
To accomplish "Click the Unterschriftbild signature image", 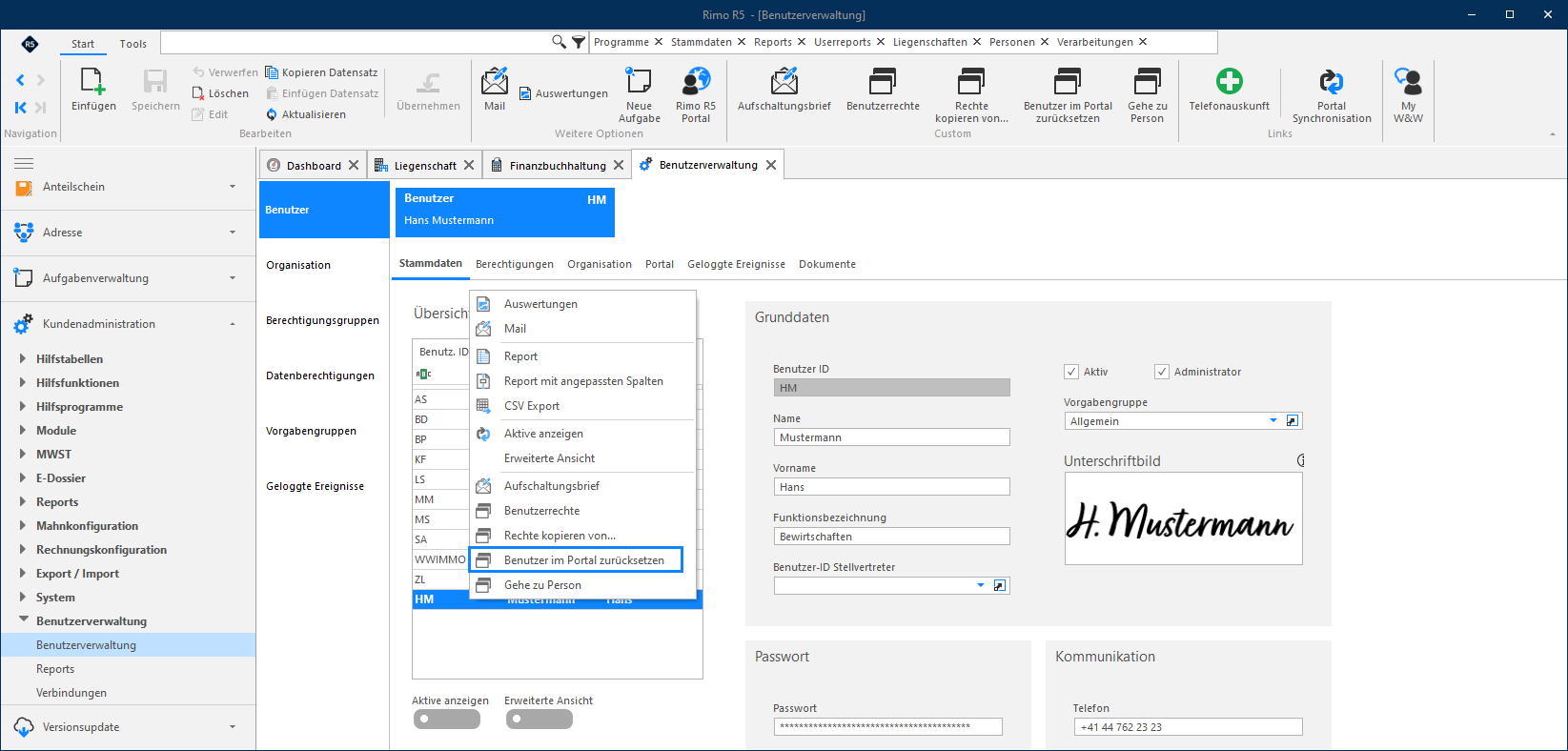I will tap(1183, 518).
